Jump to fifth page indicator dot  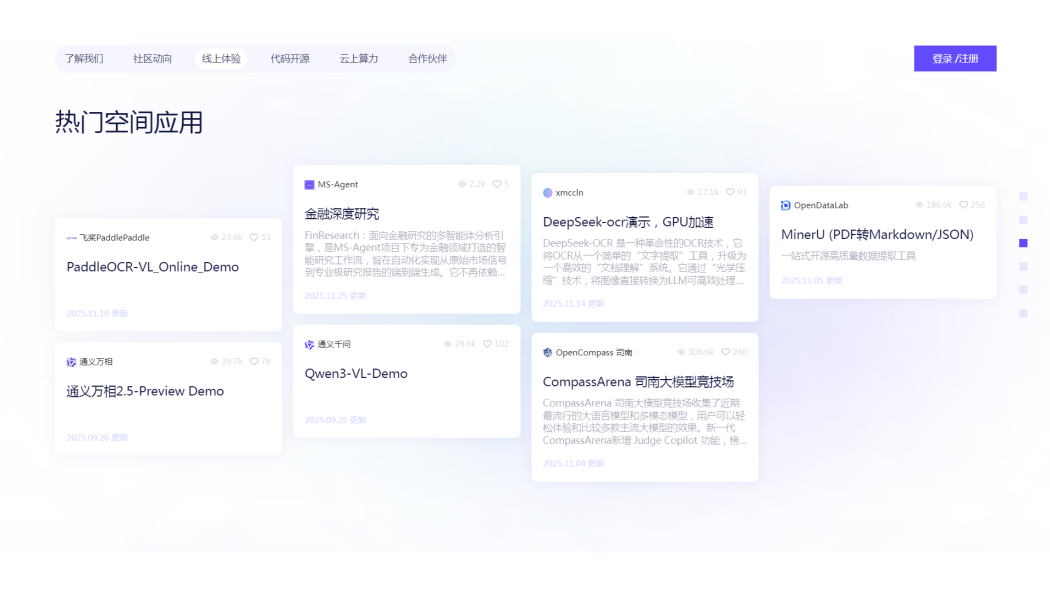pyautogui.click(x=1023, y=290)
